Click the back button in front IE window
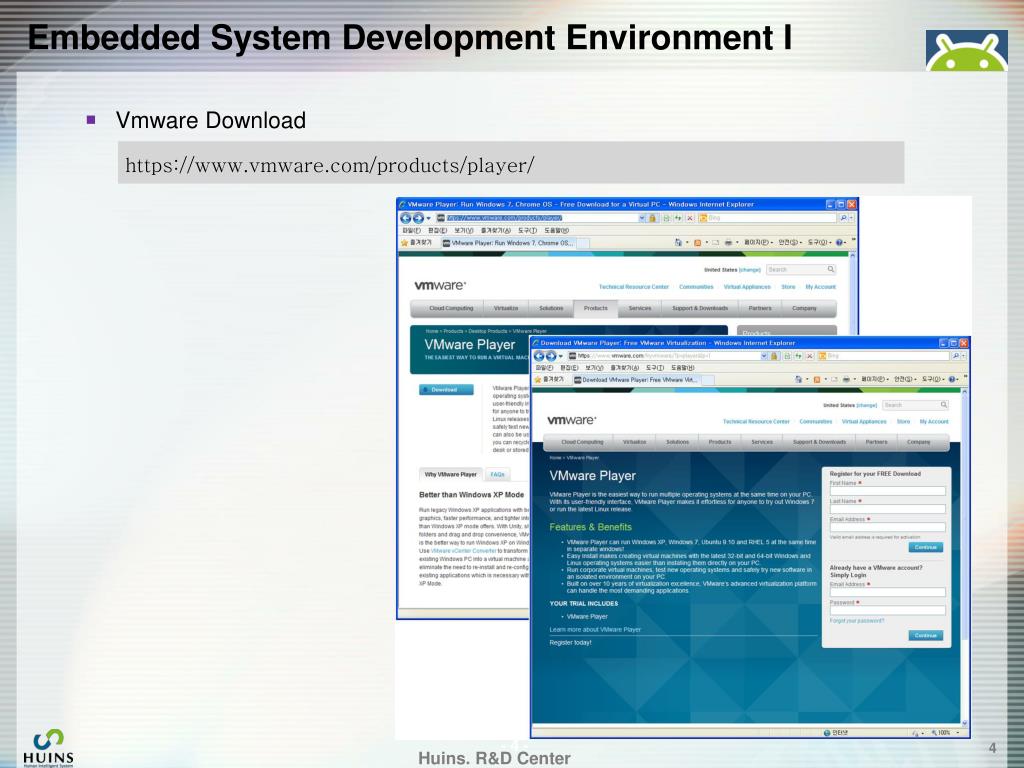 pos(539,356)
